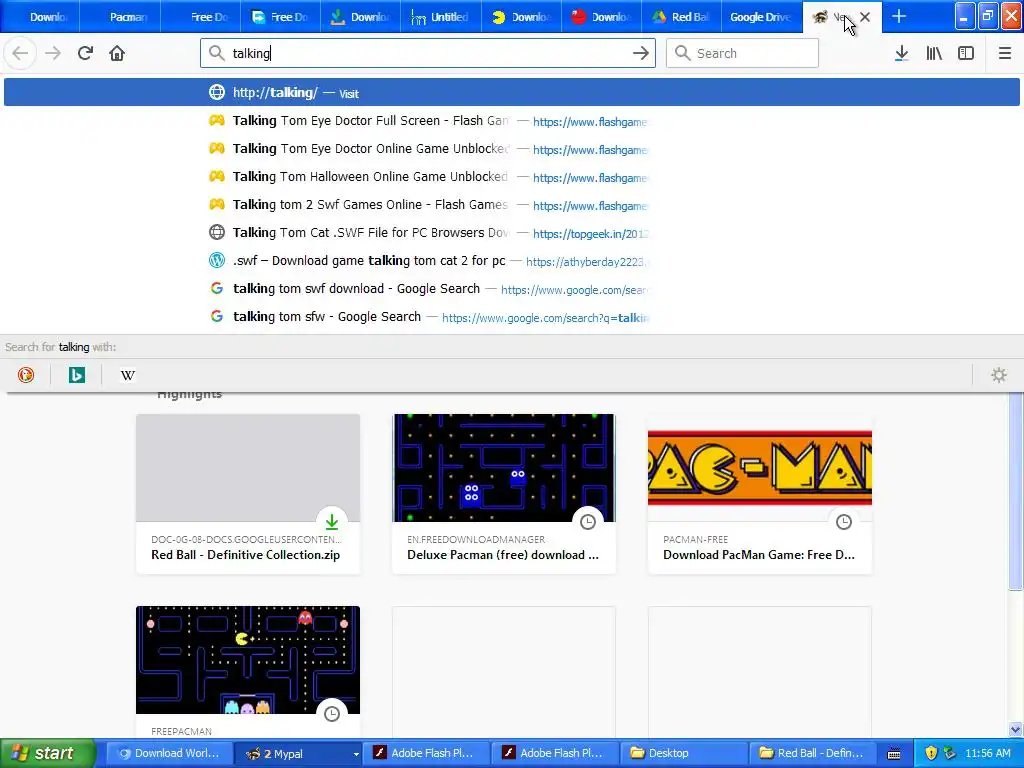Open the Windows start button
Image resolution: width=1024 pixels, height=768 pixels.
click(47, 754)
